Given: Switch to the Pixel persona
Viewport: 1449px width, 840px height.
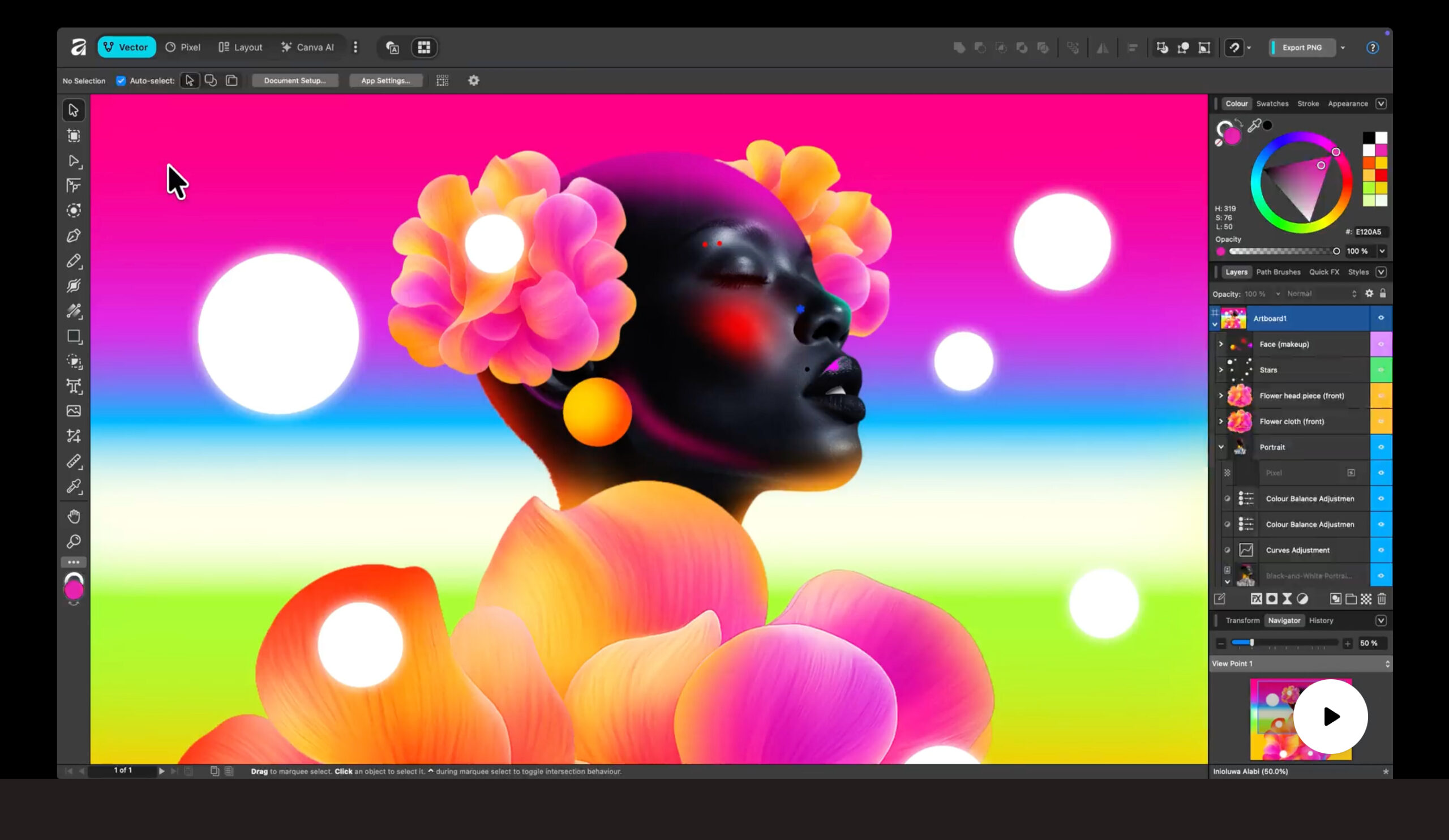Looking at the screenshot, I should pyautogui.click(x=183, y=47).
